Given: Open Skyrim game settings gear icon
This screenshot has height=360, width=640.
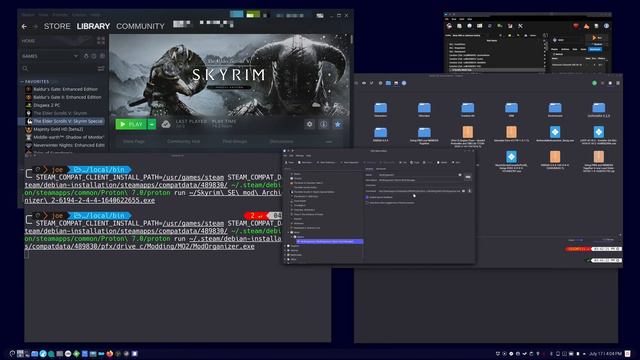Looking at the screenshot, I should pyautogui.click(x=309, y=124).
